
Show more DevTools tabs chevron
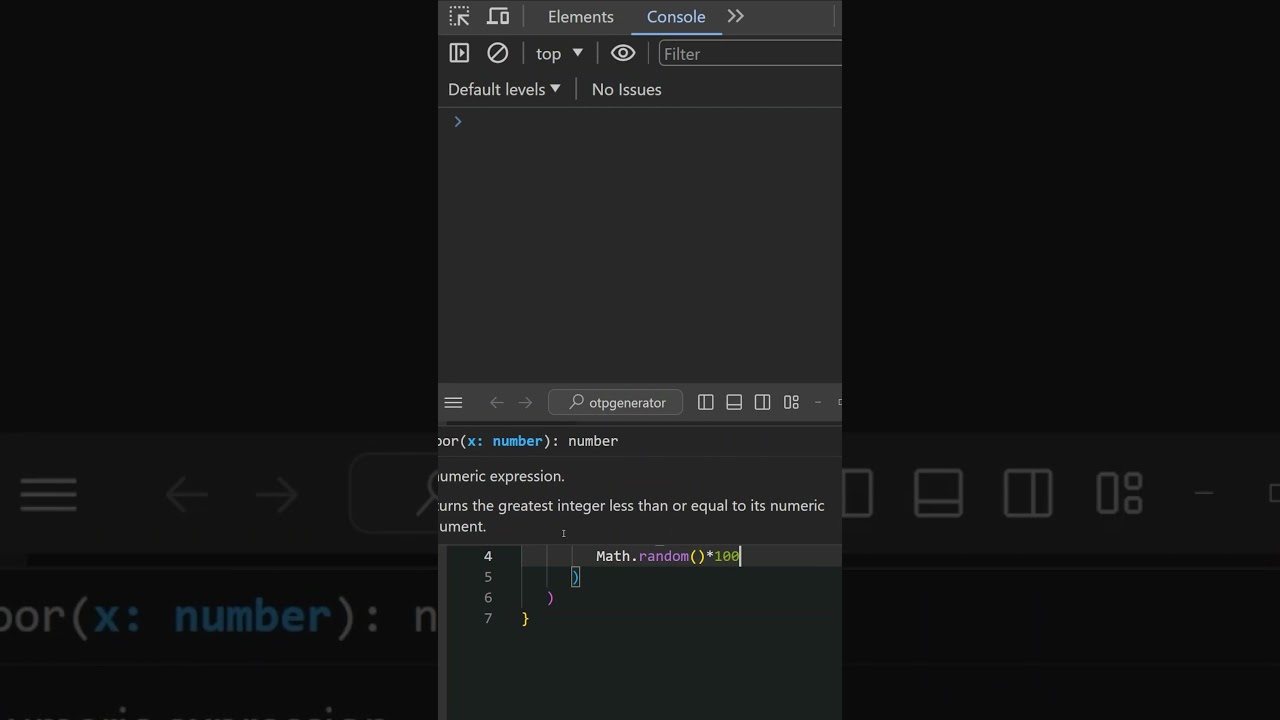pyautogui.click(x=736, y=16)
